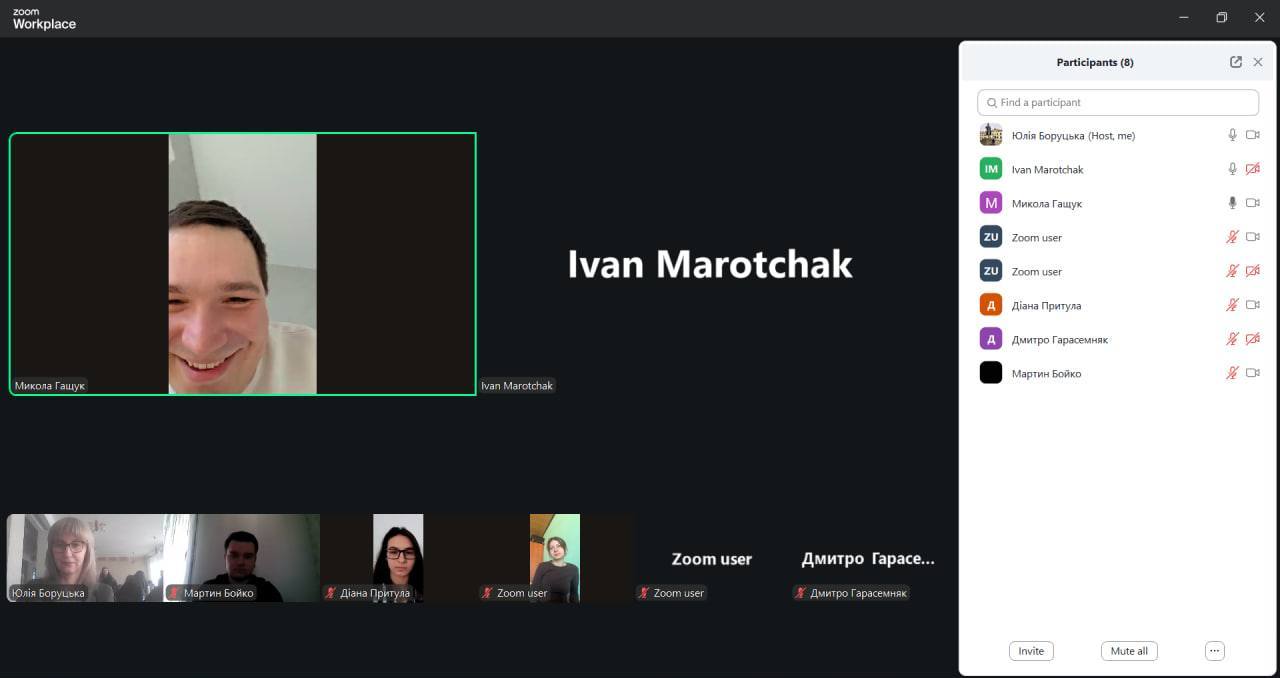Click Мартин Бойко's muted microphone icon

[1232, 373]
